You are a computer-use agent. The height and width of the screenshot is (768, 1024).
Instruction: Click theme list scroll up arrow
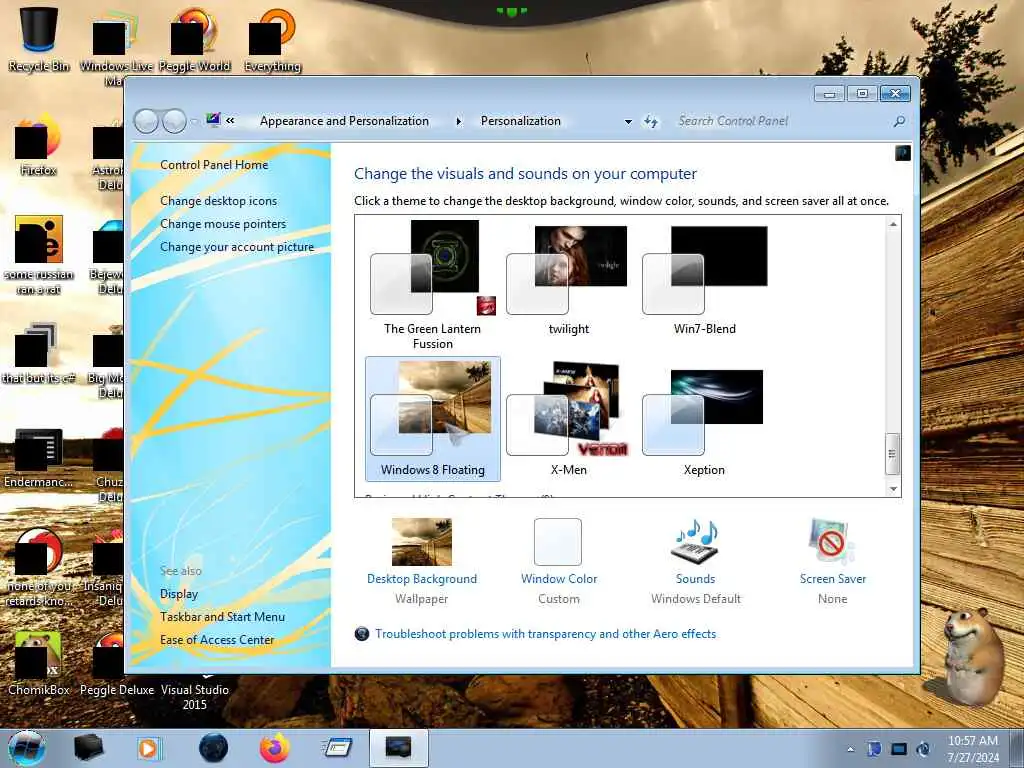[892, 224]
